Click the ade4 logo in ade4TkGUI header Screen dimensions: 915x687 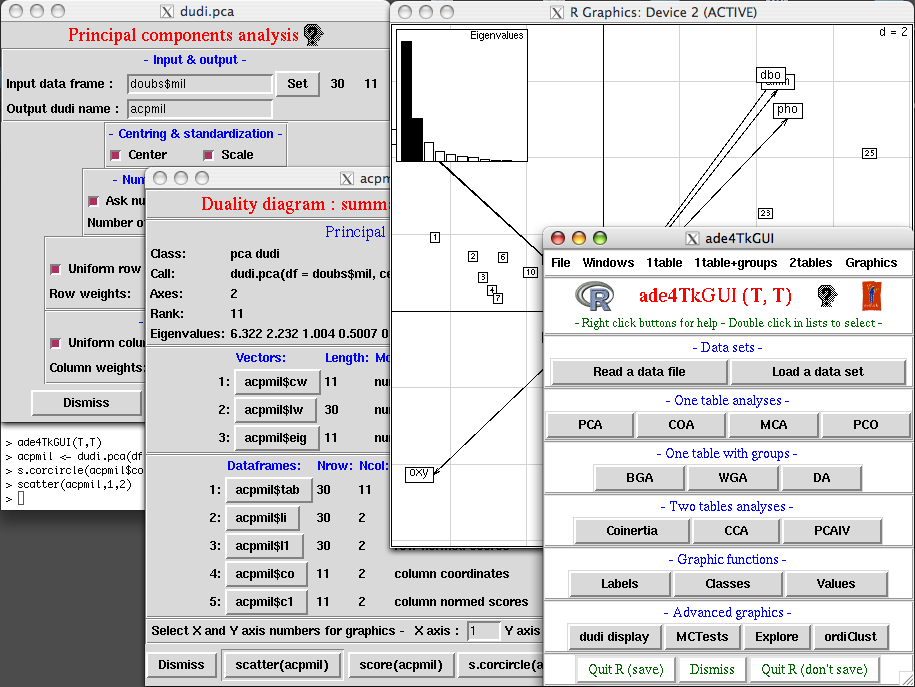[x=826, y=296]
